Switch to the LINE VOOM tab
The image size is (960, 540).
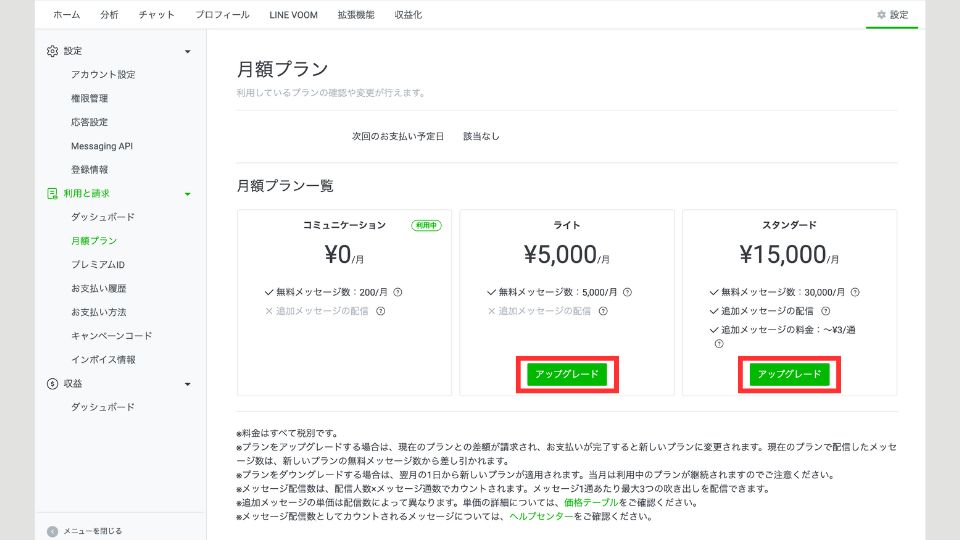pyautogui.click(x=293, y=15)
